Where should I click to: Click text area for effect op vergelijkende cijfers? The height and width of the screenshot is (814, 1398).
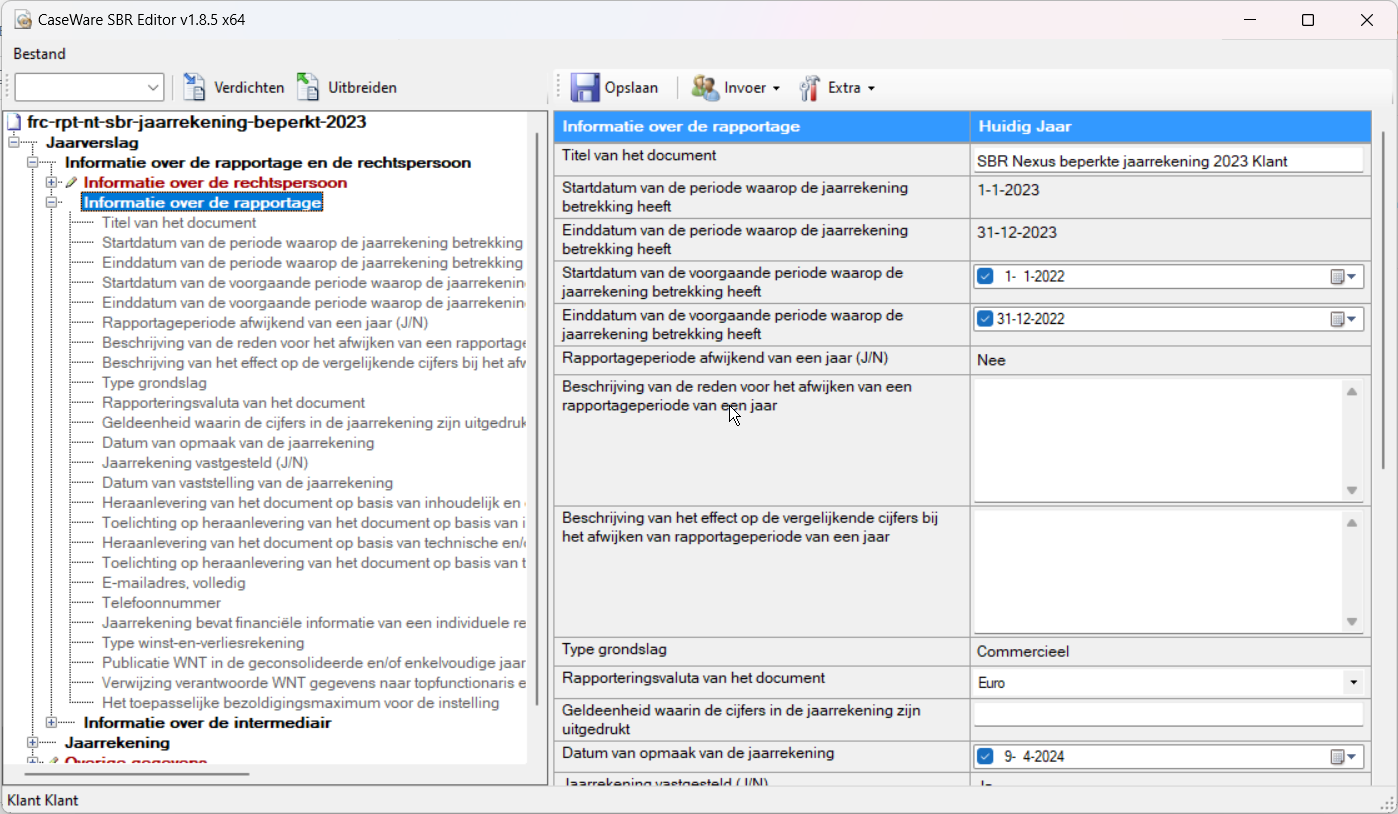pos(1160,572)
